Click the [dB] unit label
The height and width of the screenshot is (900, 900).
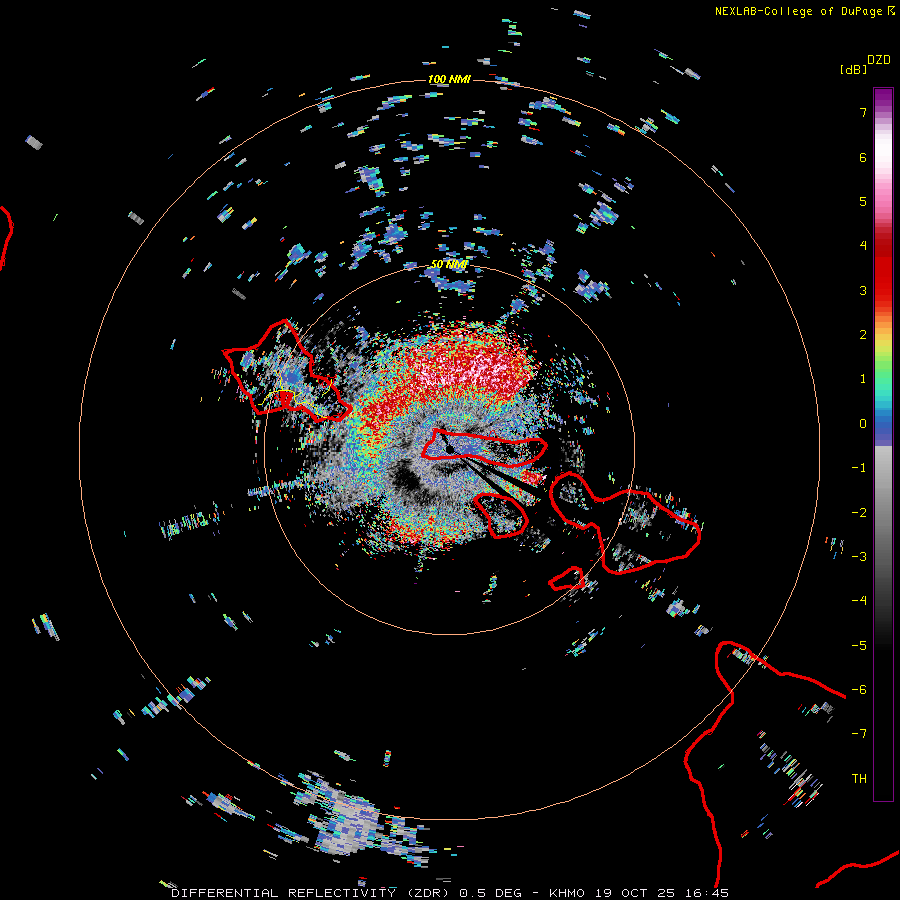853,69
